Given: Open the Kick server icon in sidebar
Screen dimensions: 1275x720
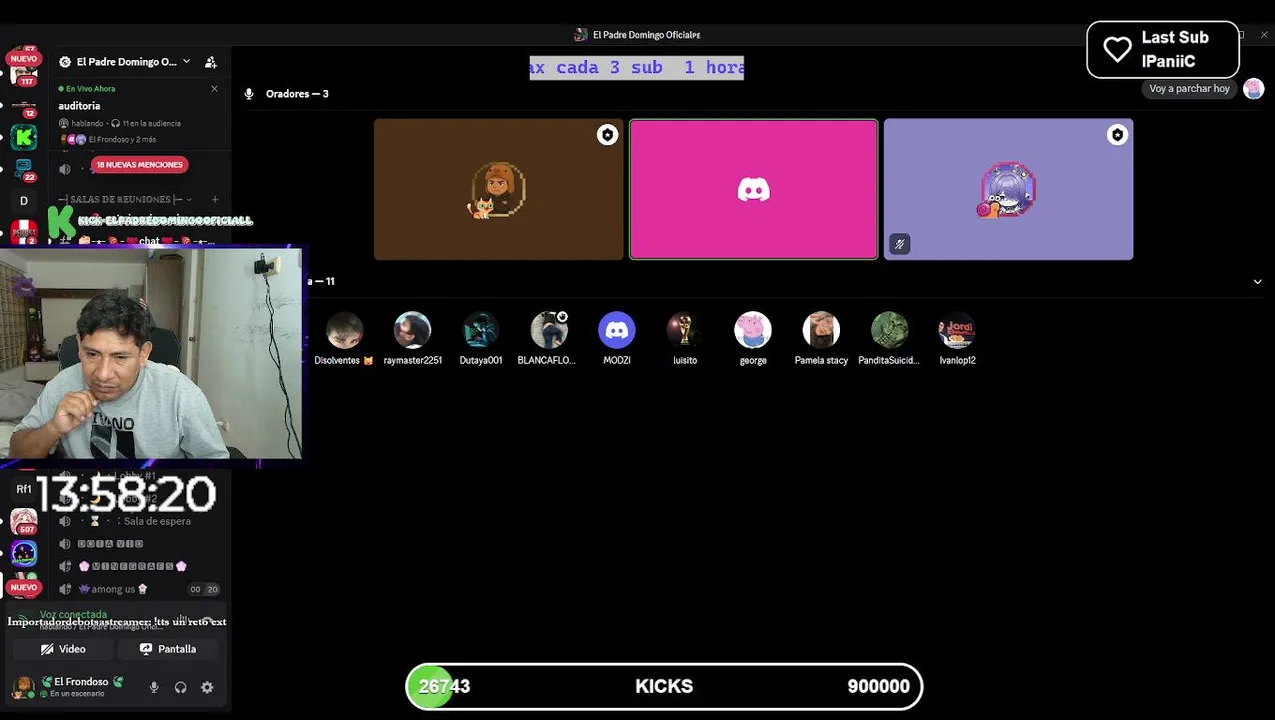Looking at the screenshot, I should (24, 137).
